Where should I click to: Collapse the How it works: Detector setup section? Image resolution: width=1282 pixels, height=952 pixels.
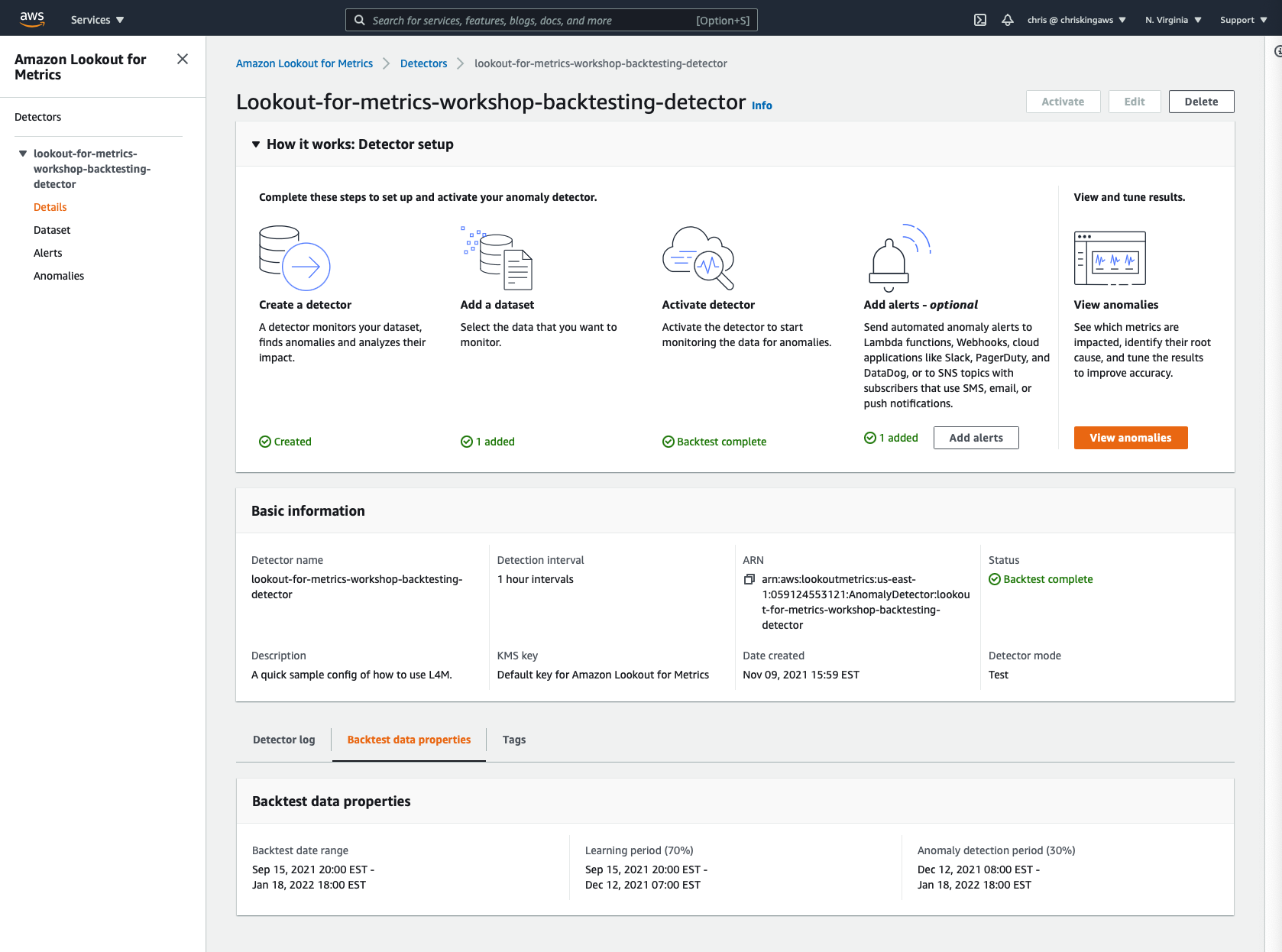[256, 144]
